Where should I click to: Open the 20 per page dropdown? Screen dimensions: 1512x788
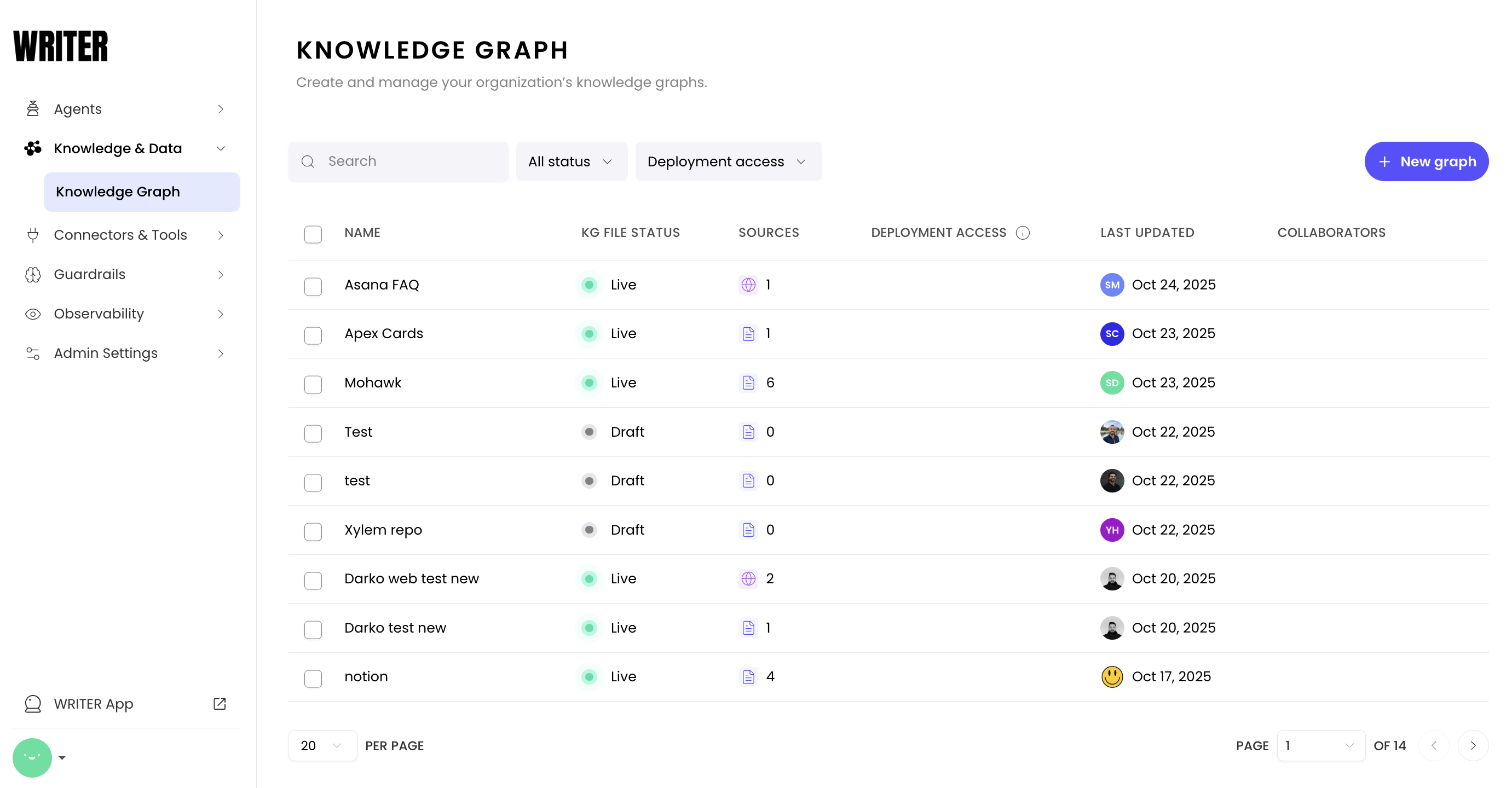[x=322, y=746]
